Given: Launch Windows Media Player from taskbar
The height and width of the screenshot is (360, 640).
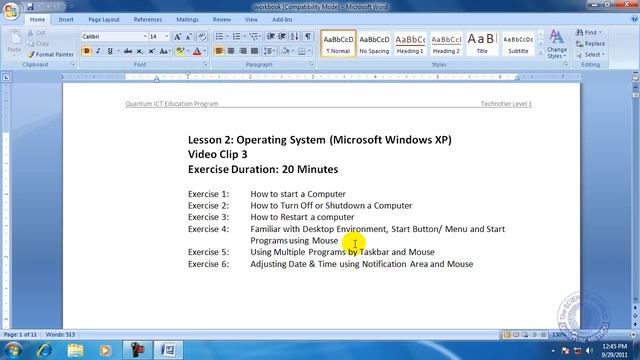Looking at the screenshot, I should click(105, 350).
